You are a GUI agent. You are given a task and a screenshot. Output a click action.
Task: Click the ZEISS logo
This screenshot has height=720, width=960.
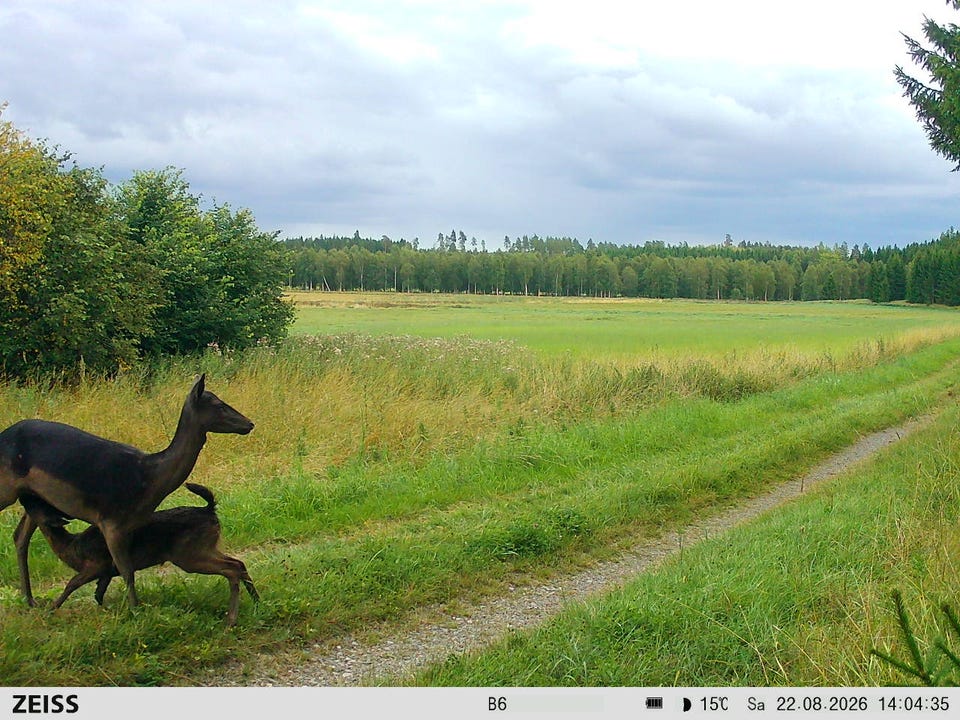point(45,704)
